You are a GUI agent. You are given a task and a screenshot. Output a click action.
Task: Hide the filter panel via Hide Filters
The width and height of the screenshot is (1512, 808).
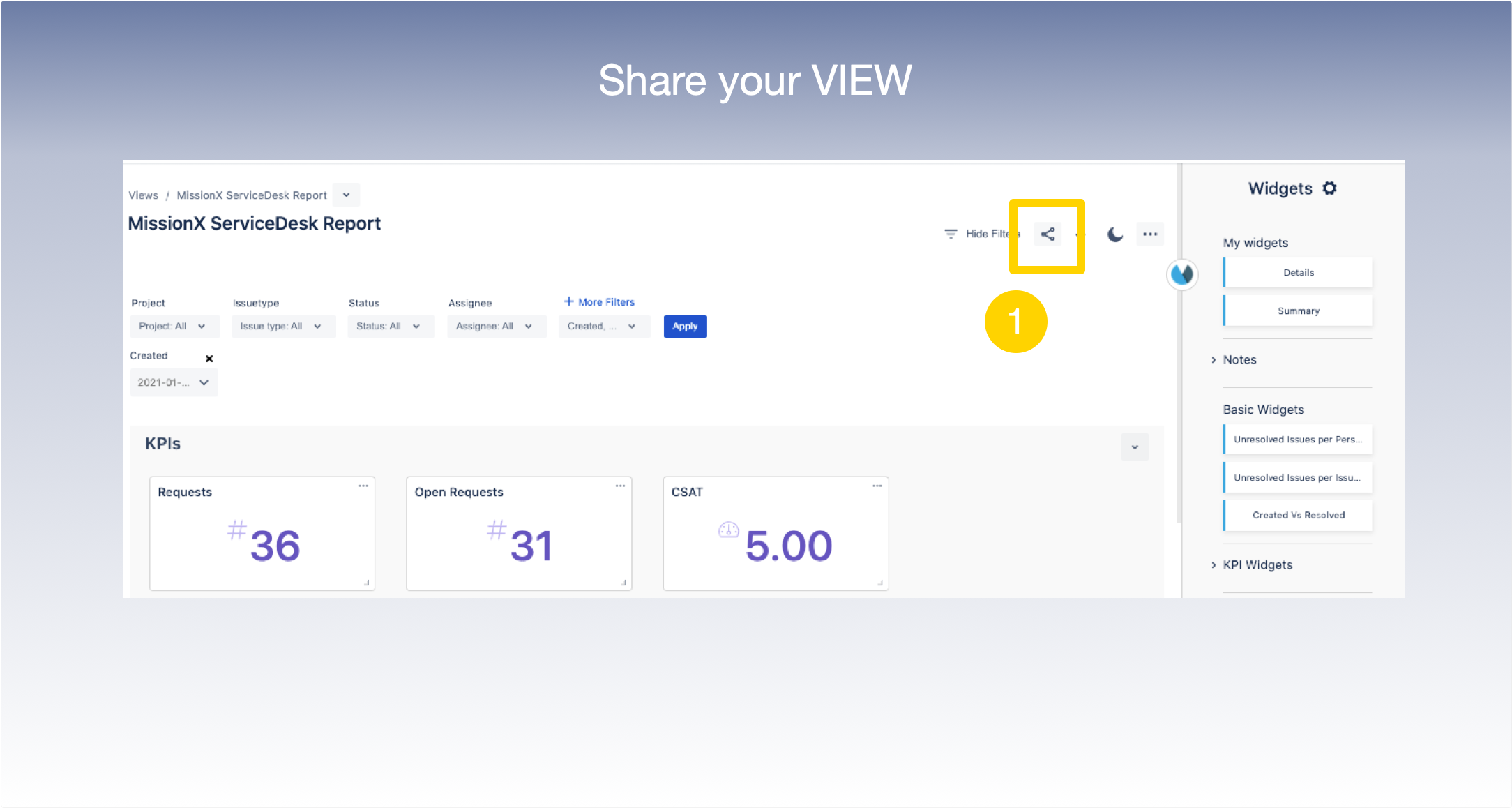coord(992,234)
